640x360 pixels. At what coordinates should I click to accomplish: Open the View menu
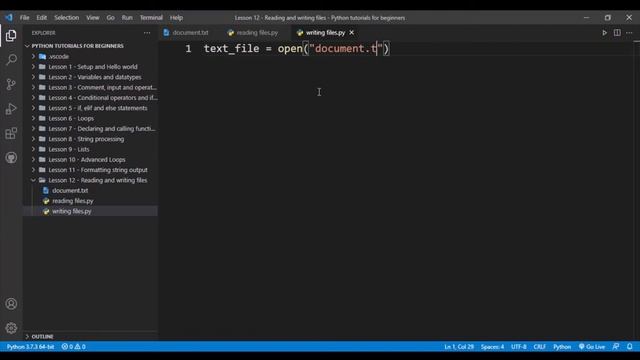(x=93, y=18)
